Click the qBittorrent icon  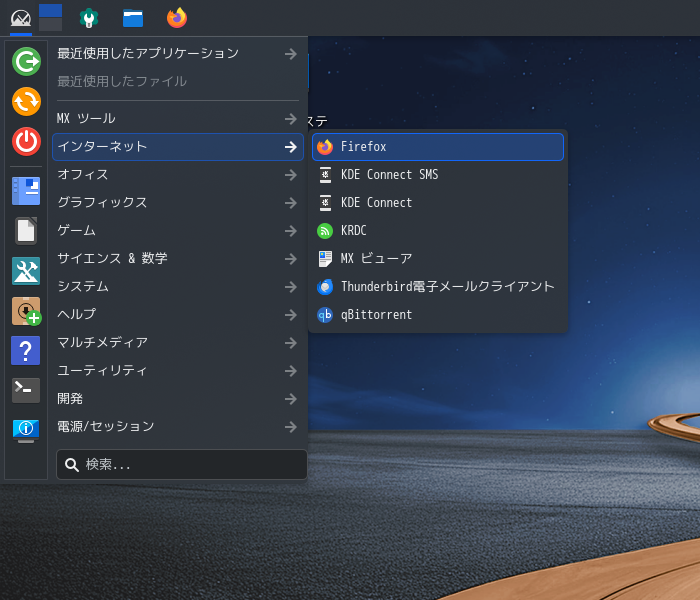(325, 315)
